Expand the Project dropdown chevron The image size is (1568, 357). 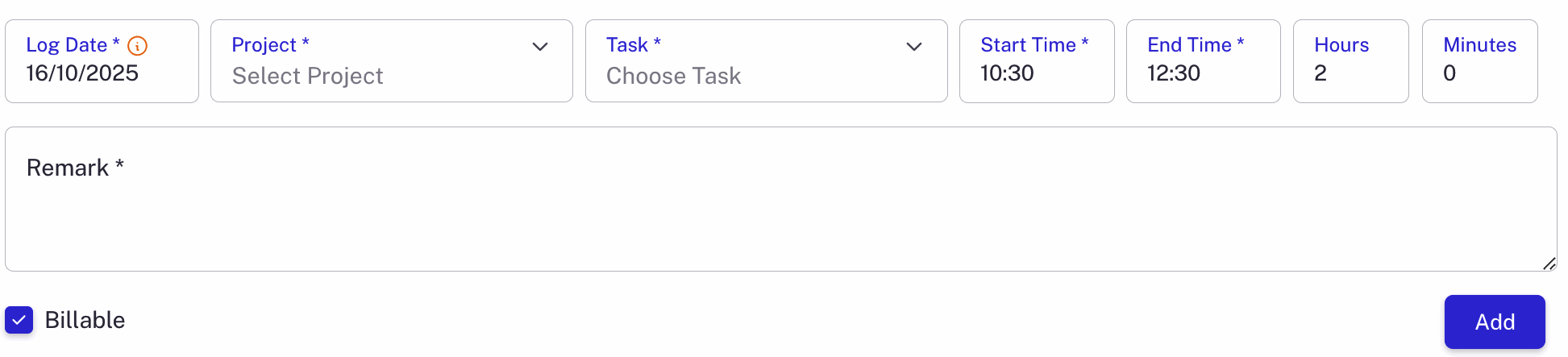[540, 47]
